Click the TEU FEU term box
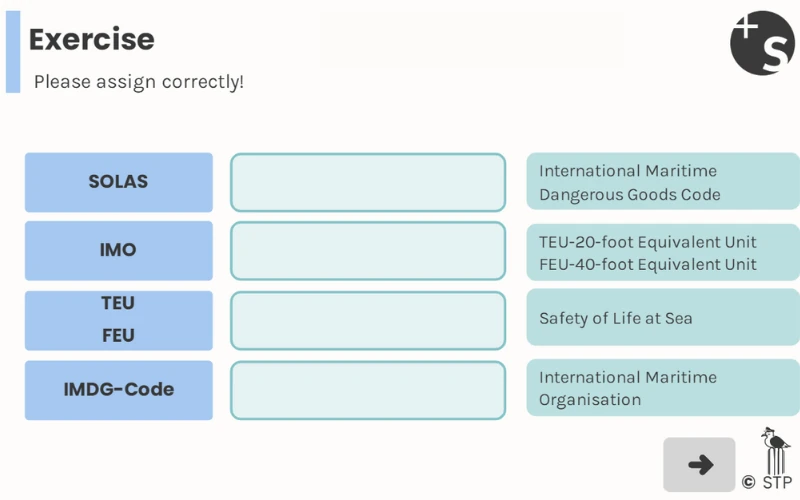800x500 pixels. click(118, 320)
